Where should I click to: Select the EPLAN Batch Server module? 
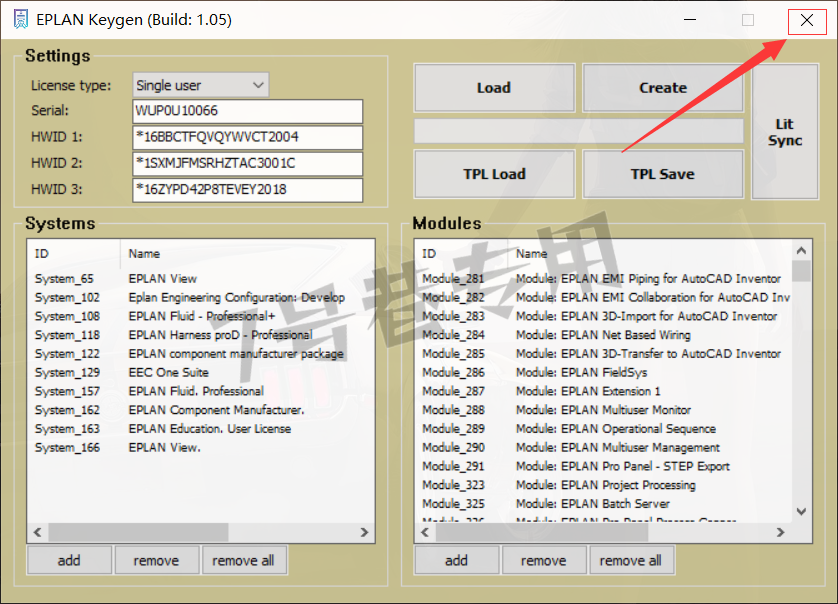point(604,504)
